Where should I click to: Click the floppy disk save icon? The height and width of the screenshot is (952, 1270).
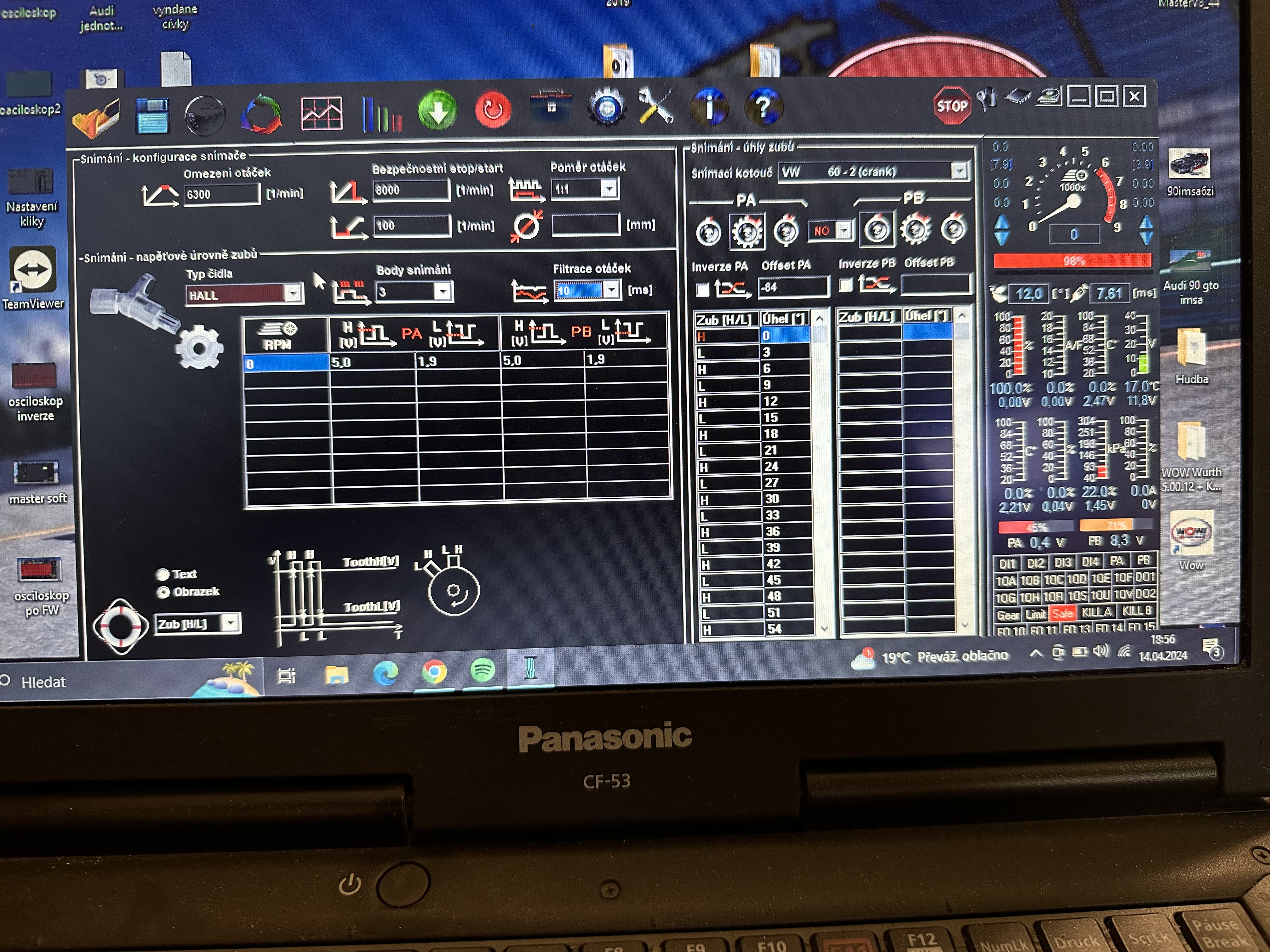tap(152, 116)
